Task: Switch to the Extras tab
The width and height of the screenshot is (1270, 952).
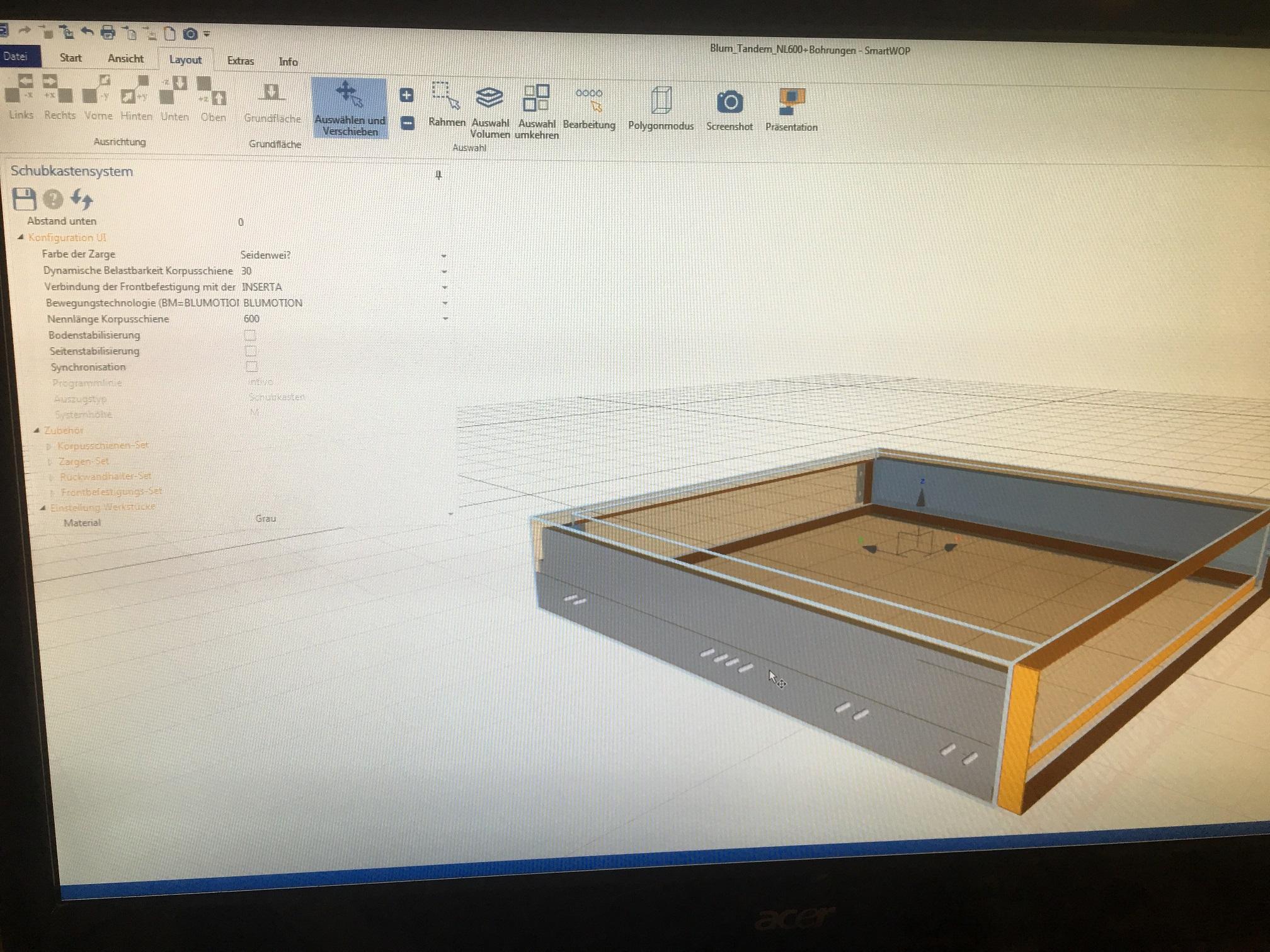Action: (241, 61)
